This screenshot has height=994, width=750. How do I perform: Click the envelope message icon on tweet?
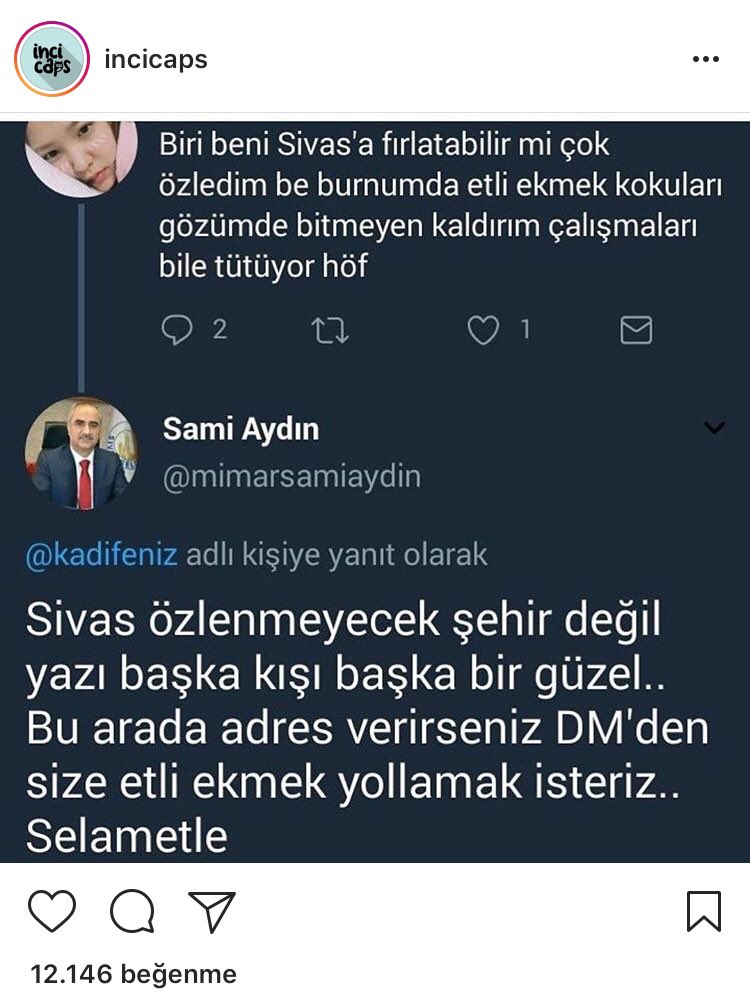tap(636, 330)
